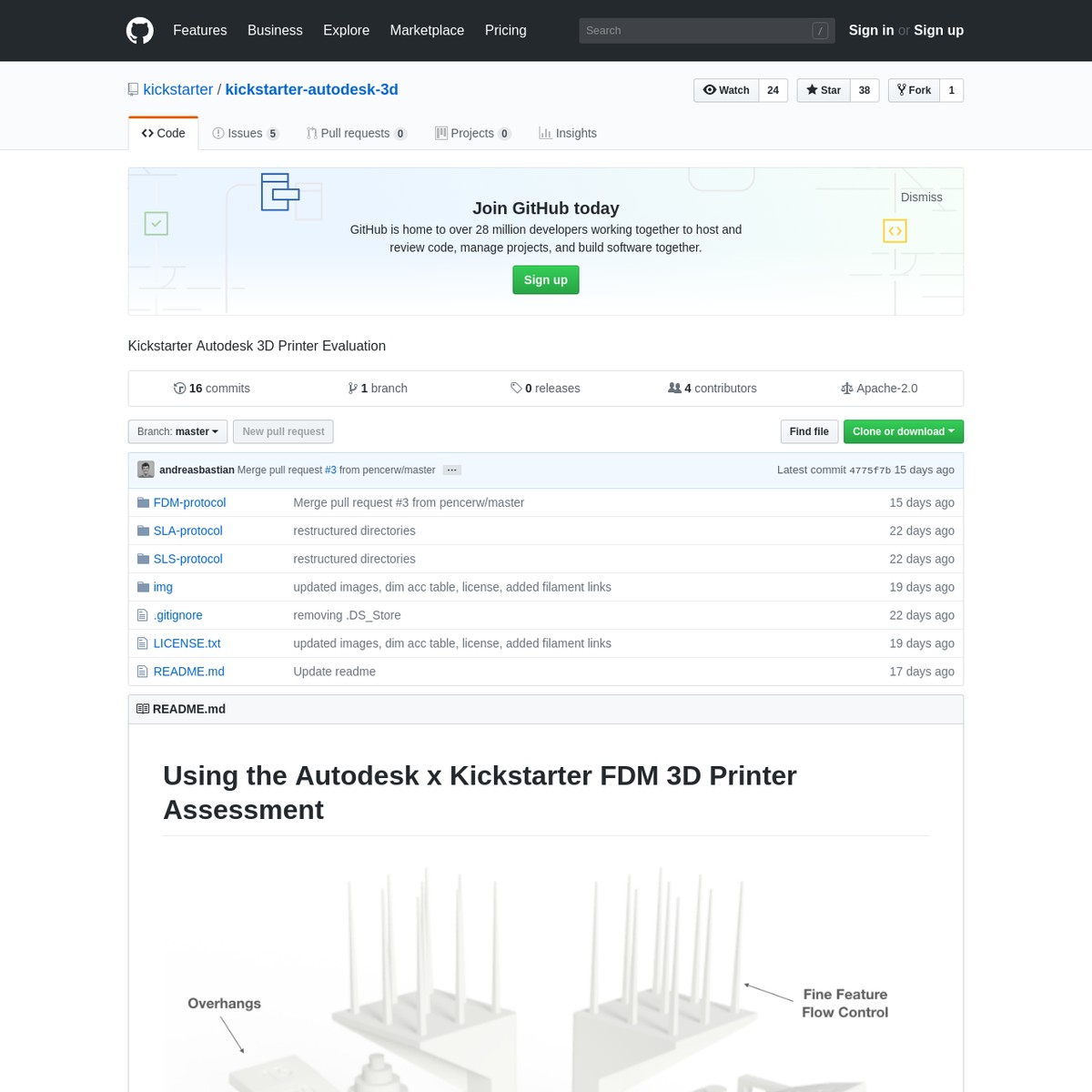
Task: Open Pricing in the top navigation
Action: pyautogui.click(x=506, y=30)
